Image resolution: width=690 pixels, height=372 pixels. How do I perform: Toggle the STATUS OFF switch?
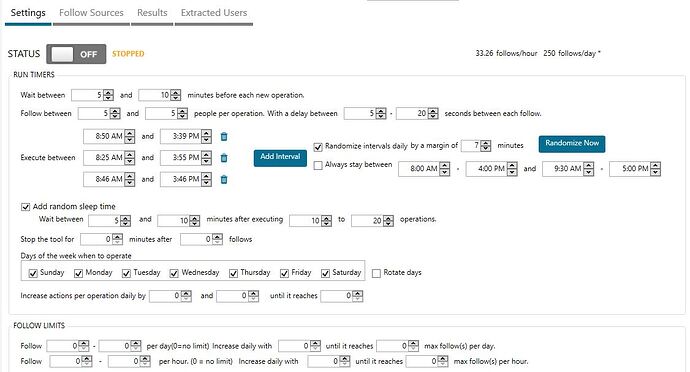coord(76,54)
